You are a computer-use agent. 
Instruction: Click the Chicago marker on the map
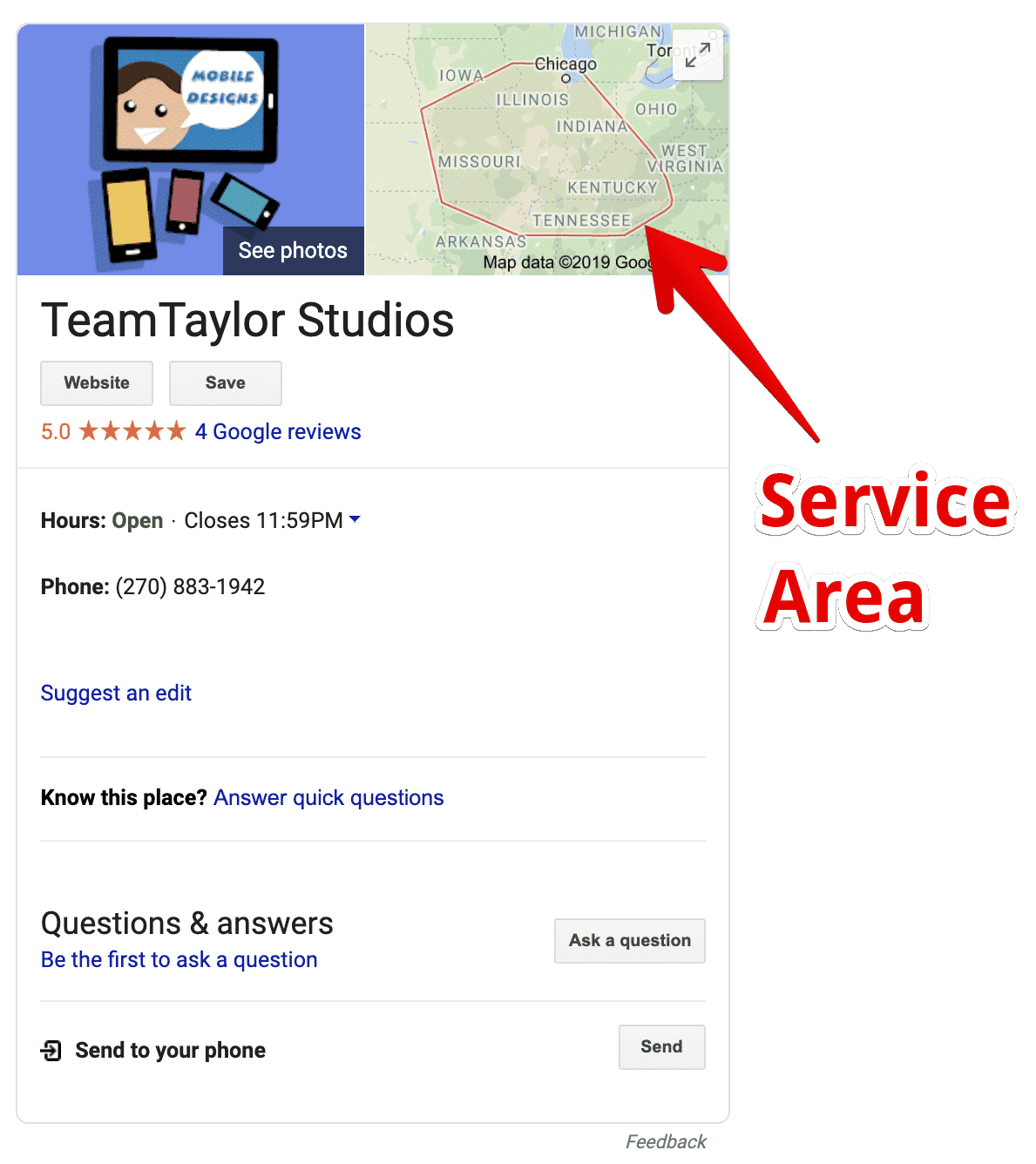(x=565, y=78)
